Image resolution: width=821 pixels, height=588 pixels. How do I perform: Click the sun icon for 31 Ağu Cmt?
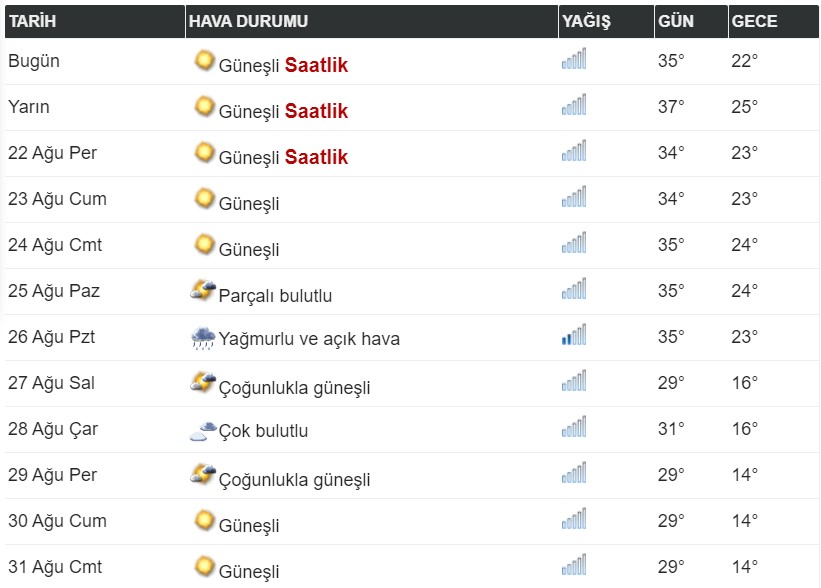coord(204,567)
